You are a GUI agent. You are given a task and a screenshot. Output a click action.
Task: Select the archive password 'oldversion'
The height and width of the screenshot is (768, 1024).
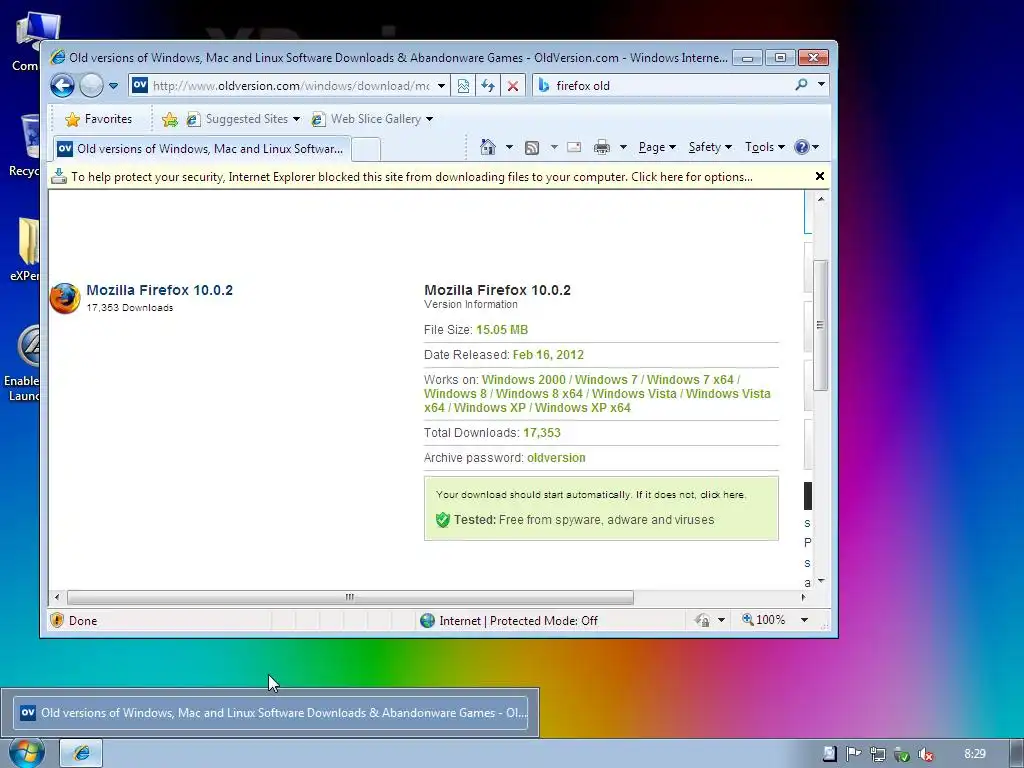click(556, 458)
